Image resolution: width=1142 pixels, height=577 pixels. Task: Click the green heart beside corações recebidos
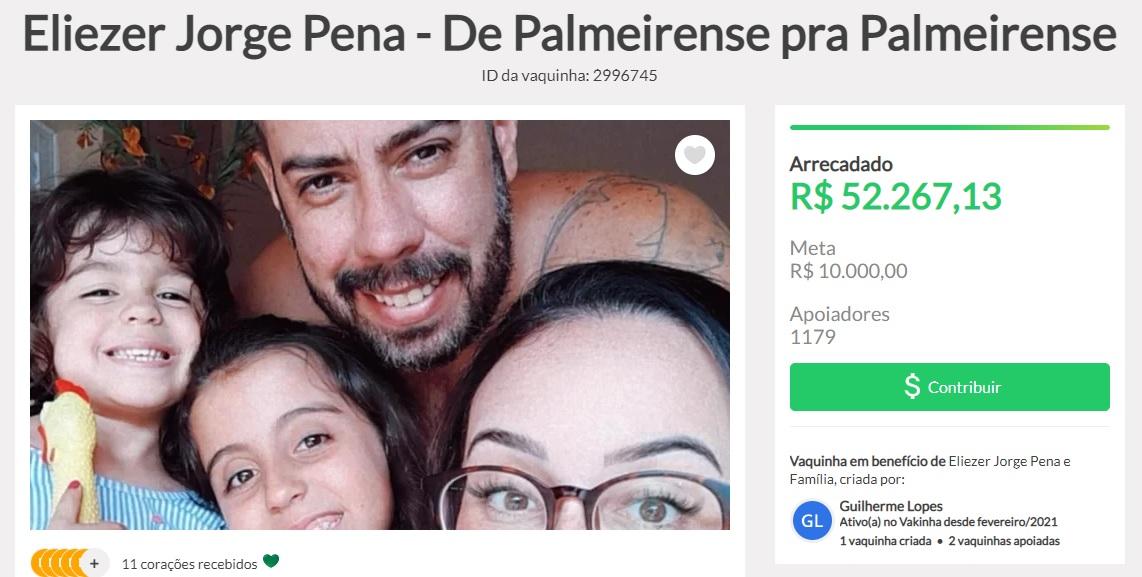click(x=271, y=561)
